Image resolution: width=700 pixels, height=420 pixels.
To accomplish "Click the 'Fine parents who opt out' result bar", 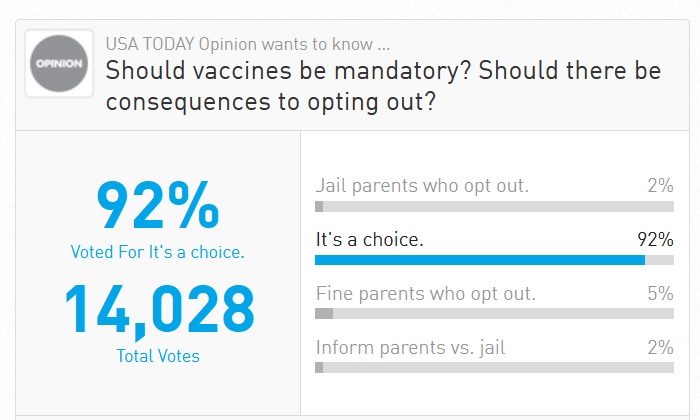I will point(494,314).
